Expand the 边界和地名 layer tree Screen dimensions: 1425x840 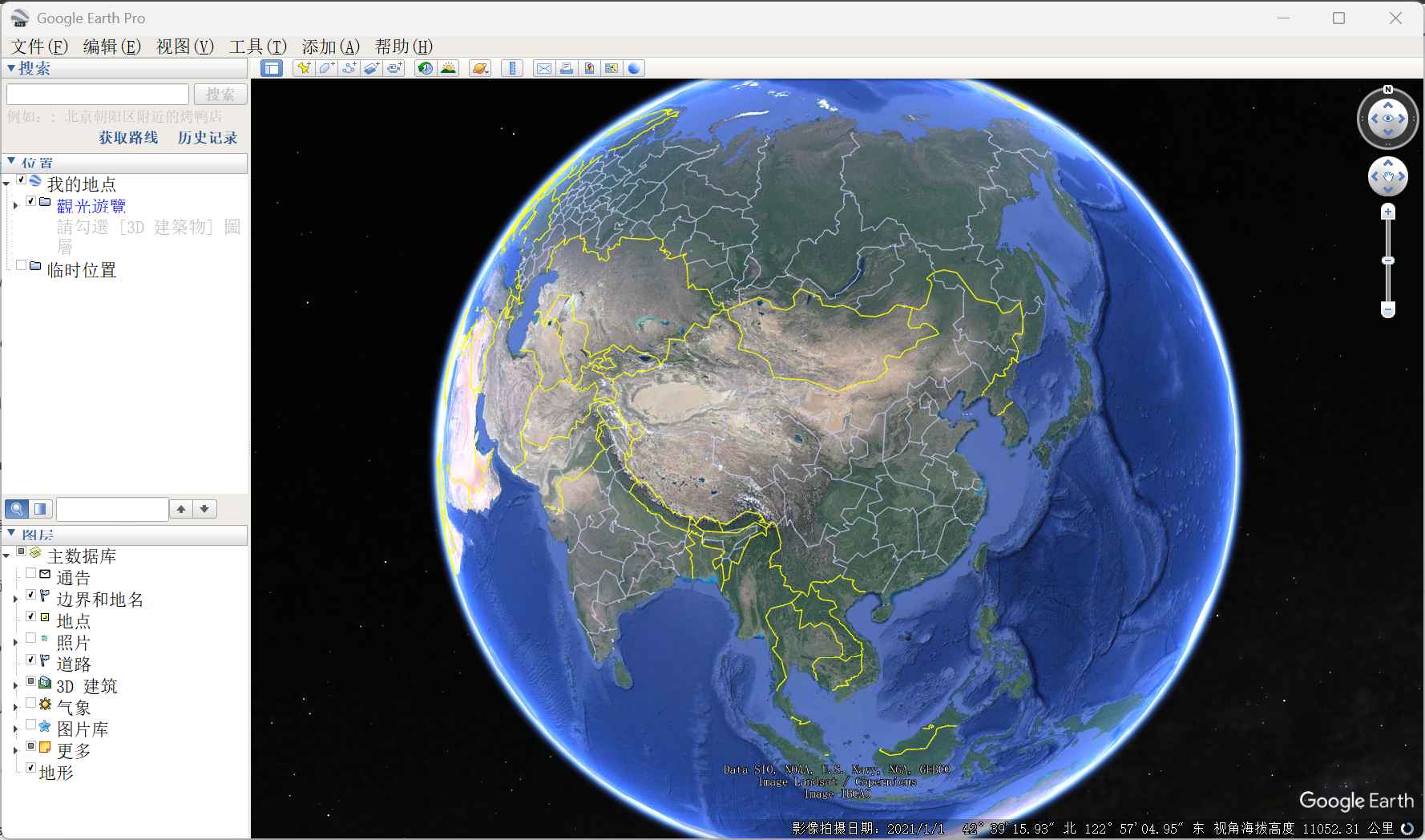click(x=15, y=600)
